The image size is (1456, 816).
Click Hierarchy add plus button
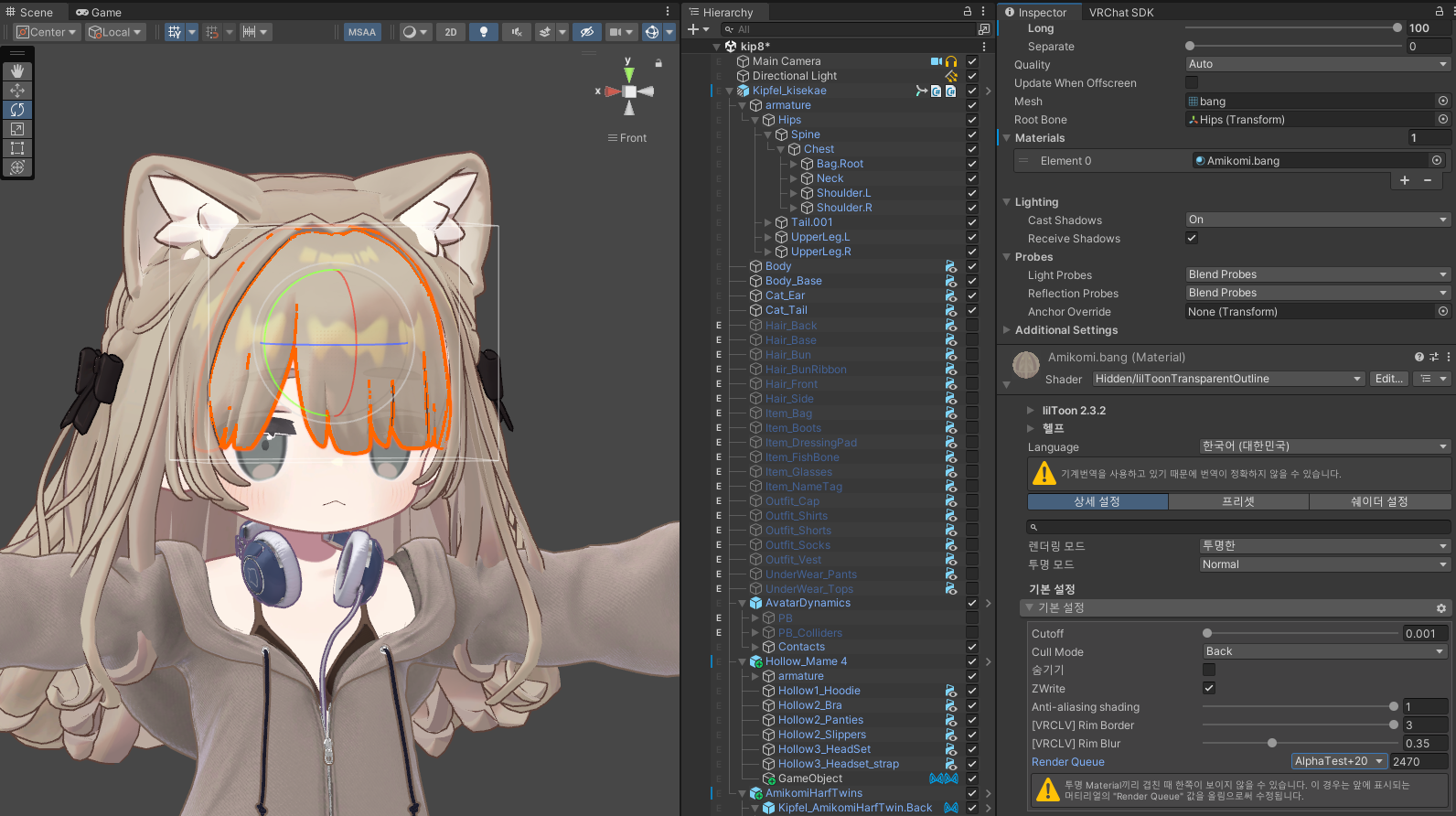point(693,29)
